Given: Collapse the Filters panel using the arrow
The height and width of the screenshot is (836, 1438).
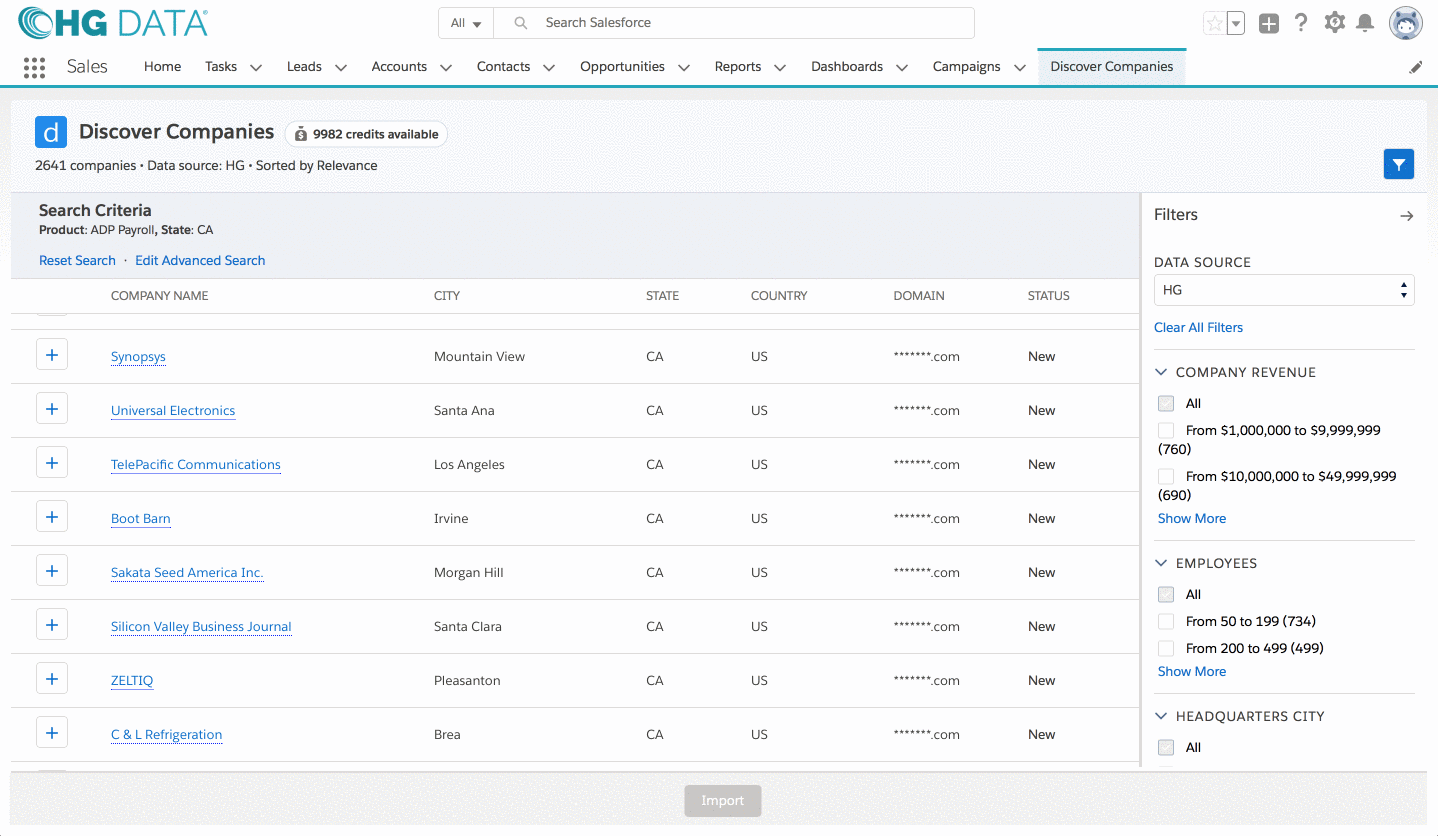Looking at the screenshot, I should (x=1406, y=215).
